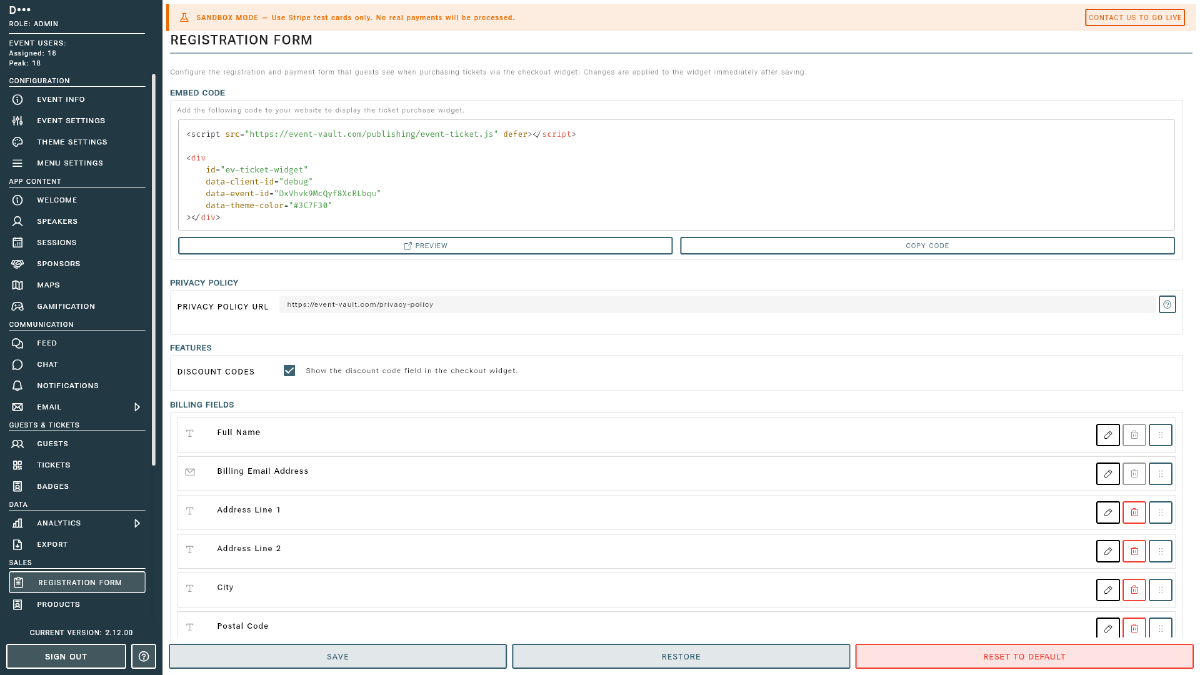Click the Maps icon in sidebar
The width and height of the screenshot is (1200, 675).
pos(17,285)
